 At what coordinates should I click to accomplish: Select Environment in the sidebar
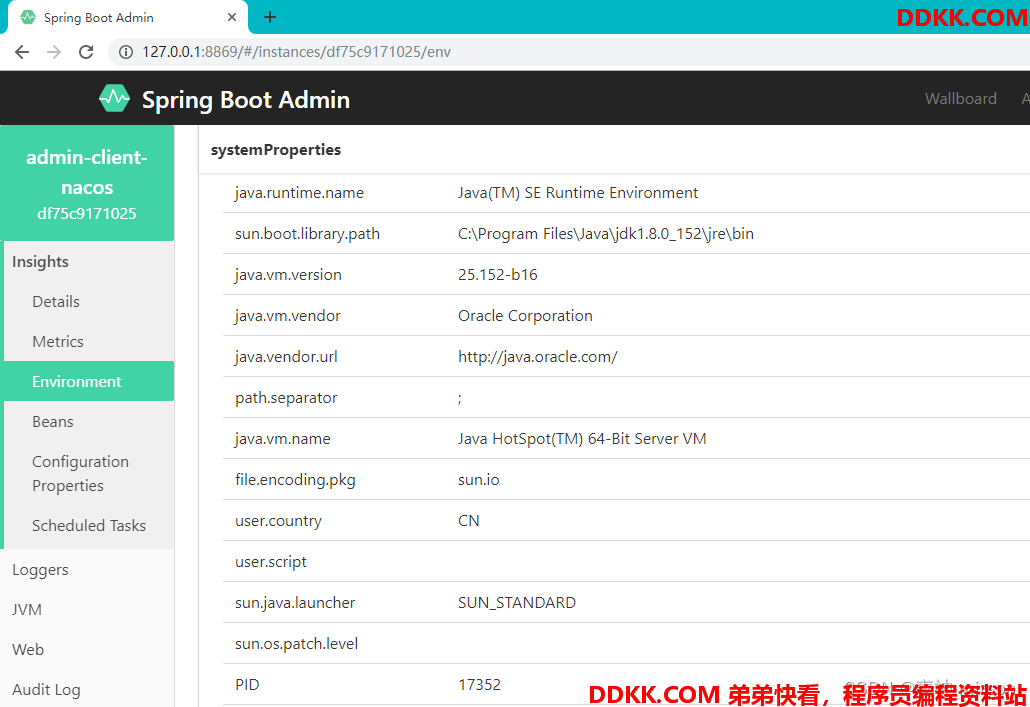pyautogui.click(x=89, y=381)
